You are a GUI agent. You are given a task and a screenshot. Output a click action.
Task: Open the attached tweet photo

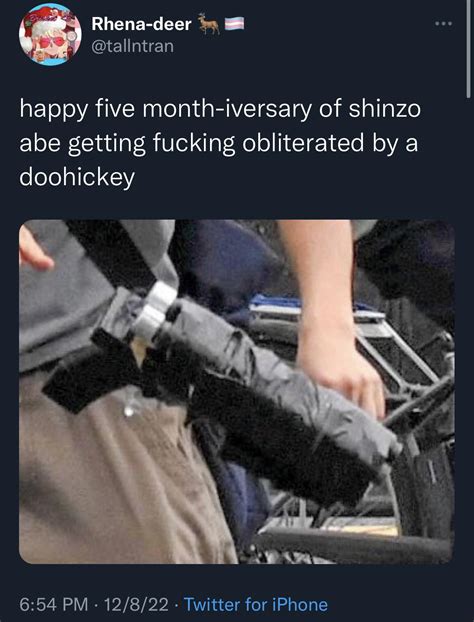click(x=237, y=392)
